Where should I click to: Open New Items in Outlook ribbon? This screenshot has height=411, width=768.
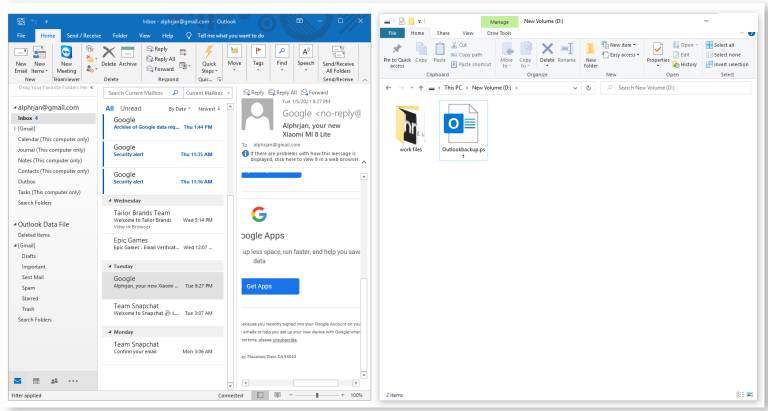click(x=39, y=60)
